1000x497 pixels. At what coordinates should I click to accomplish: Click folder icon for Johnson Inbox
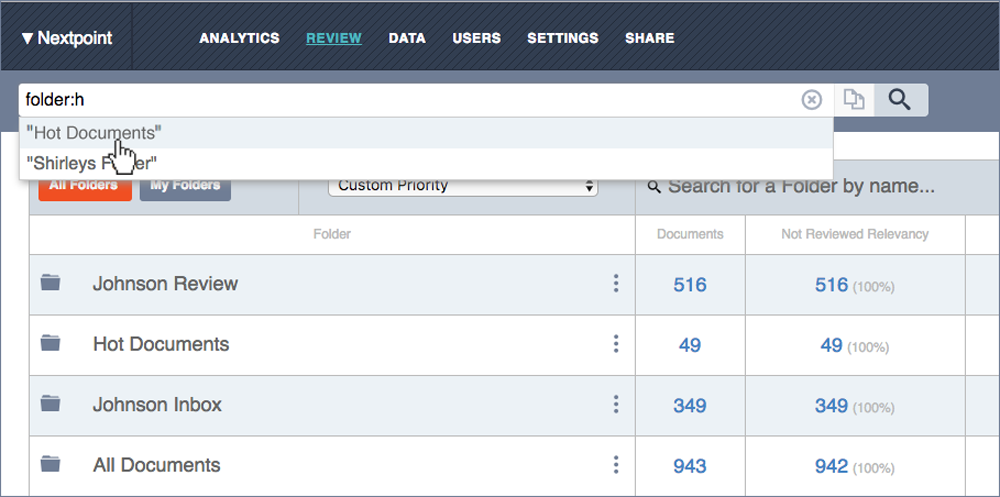pyautogui.click(x=50, y=403)
